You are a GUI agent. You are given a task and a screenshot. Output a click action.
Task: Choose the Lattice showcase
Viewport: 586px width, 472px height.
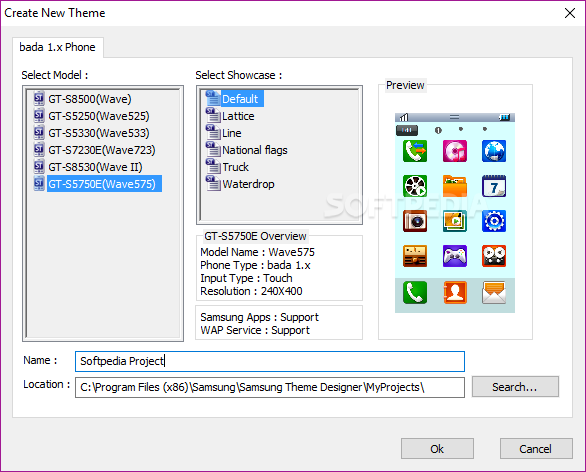pos(238,116)
